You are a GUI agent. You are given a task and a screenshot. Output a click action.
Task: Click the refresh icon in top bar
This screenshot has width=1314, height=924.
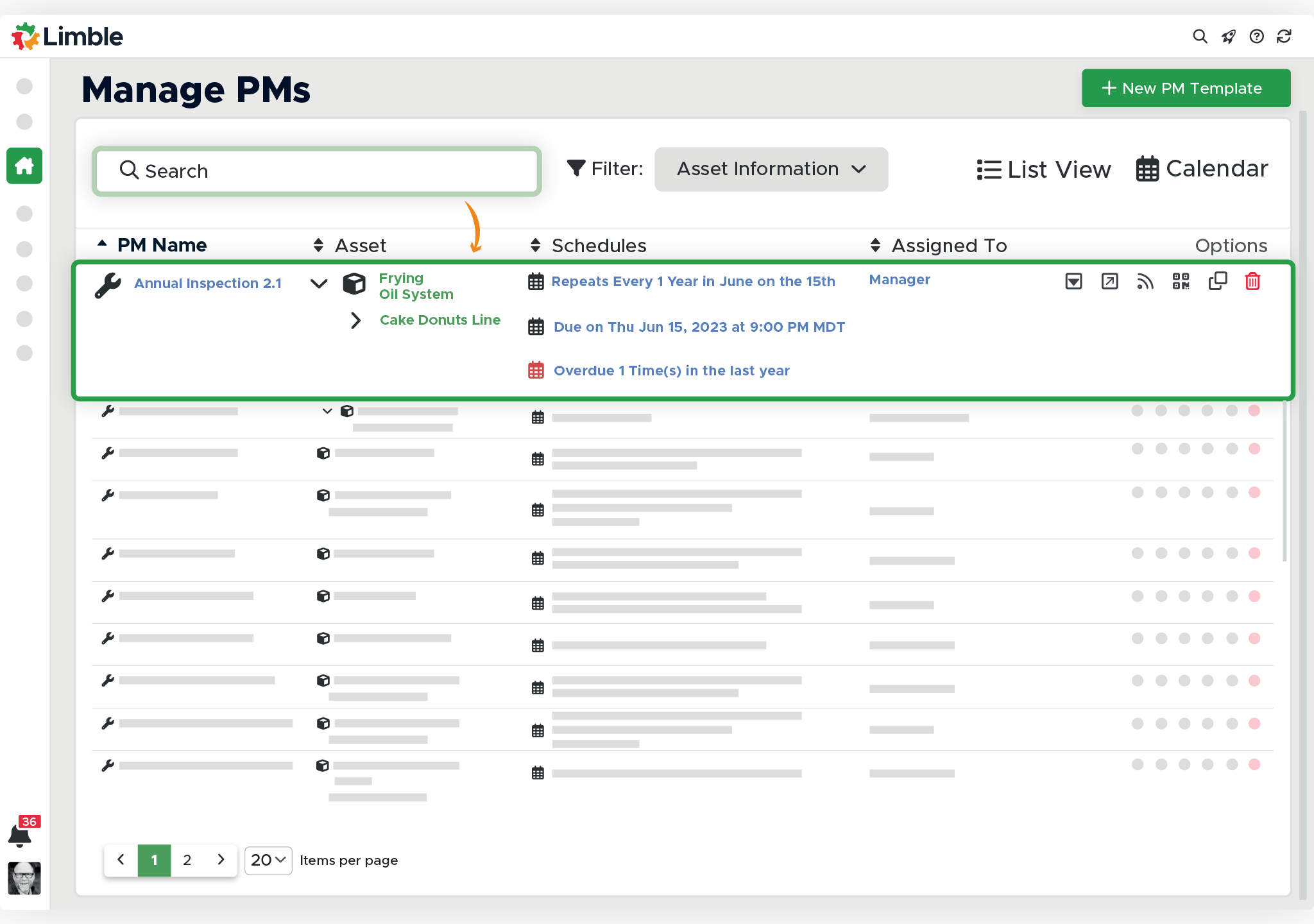click(1284, 37)
